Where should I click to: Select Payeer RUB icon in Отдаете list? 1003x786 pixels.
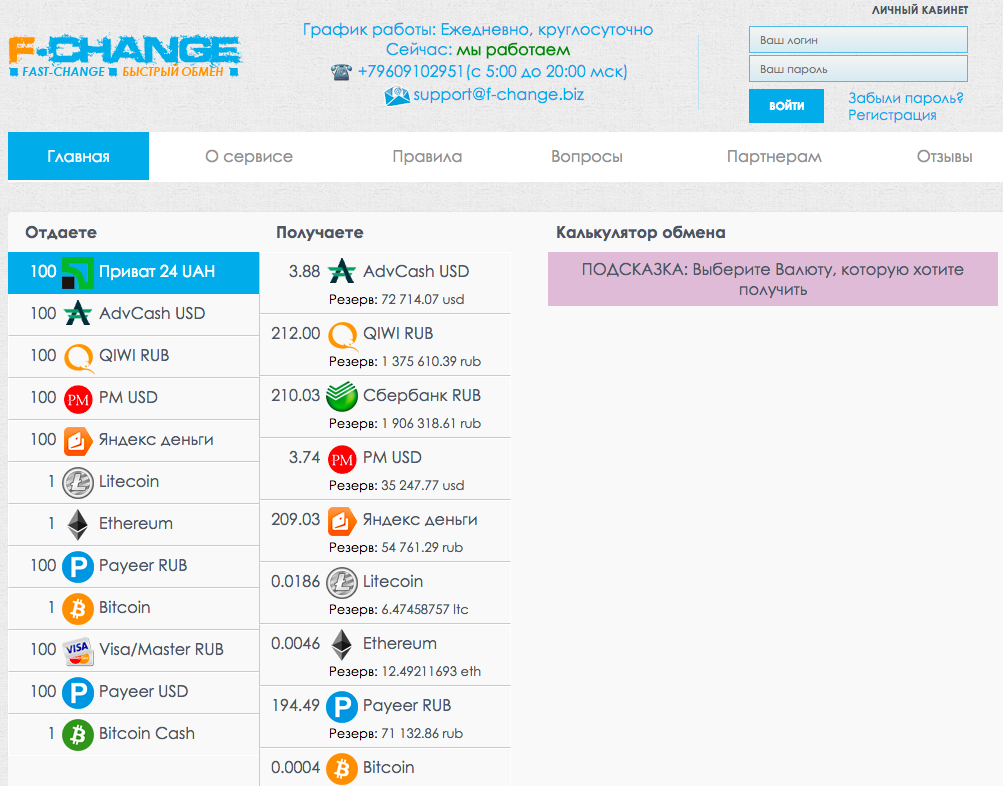(78, 567)
